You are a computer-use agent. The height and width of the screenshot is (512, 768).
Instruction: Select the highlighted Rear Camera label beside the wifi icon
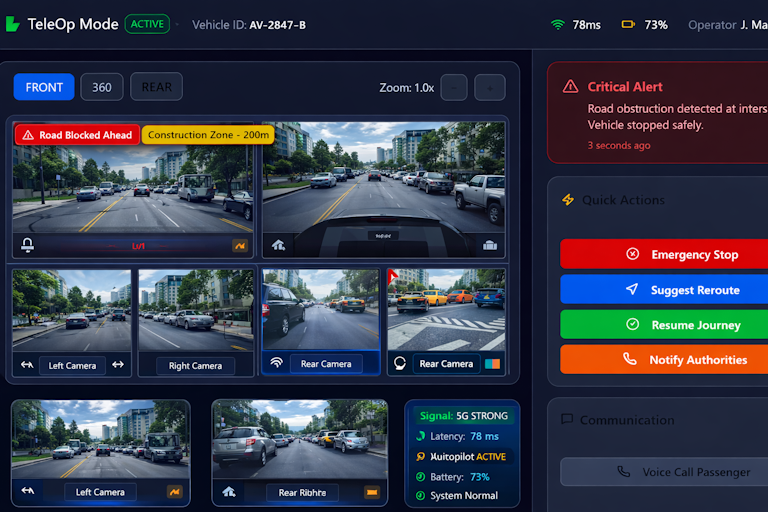coord(326,364)
